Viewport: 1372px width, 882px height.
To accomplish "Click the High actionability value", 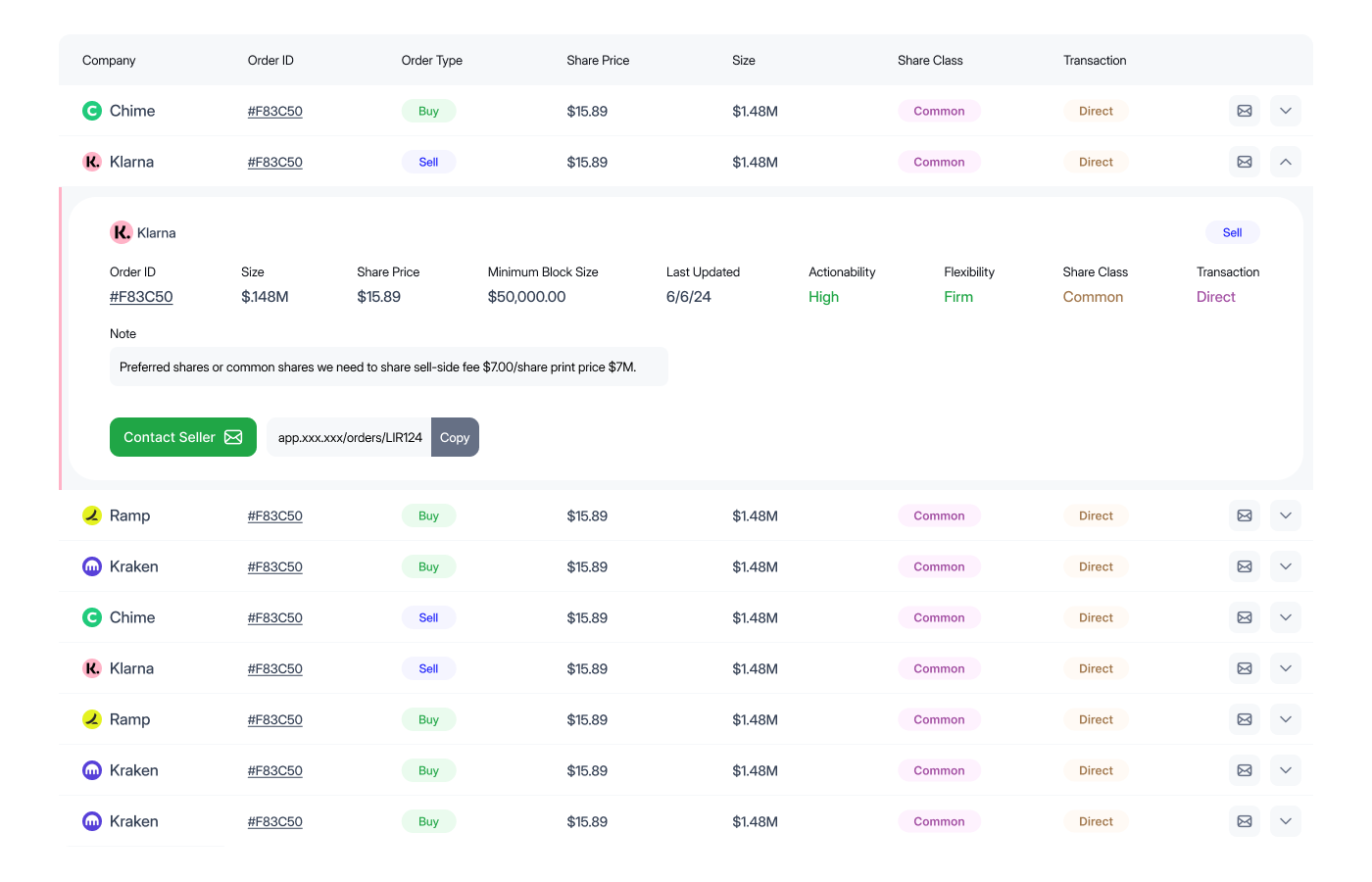I will click(824, 297).
